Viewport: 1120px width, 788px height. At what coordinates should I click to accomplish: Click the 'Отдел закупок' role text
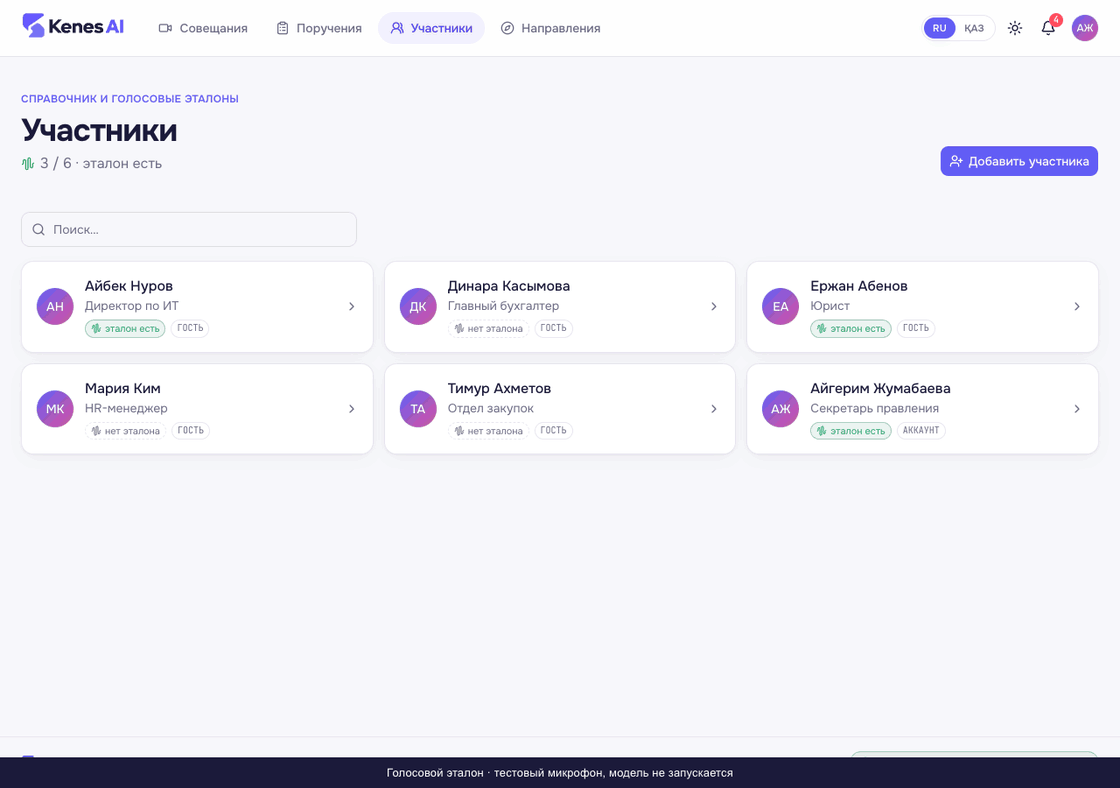(x=491, y=408)
